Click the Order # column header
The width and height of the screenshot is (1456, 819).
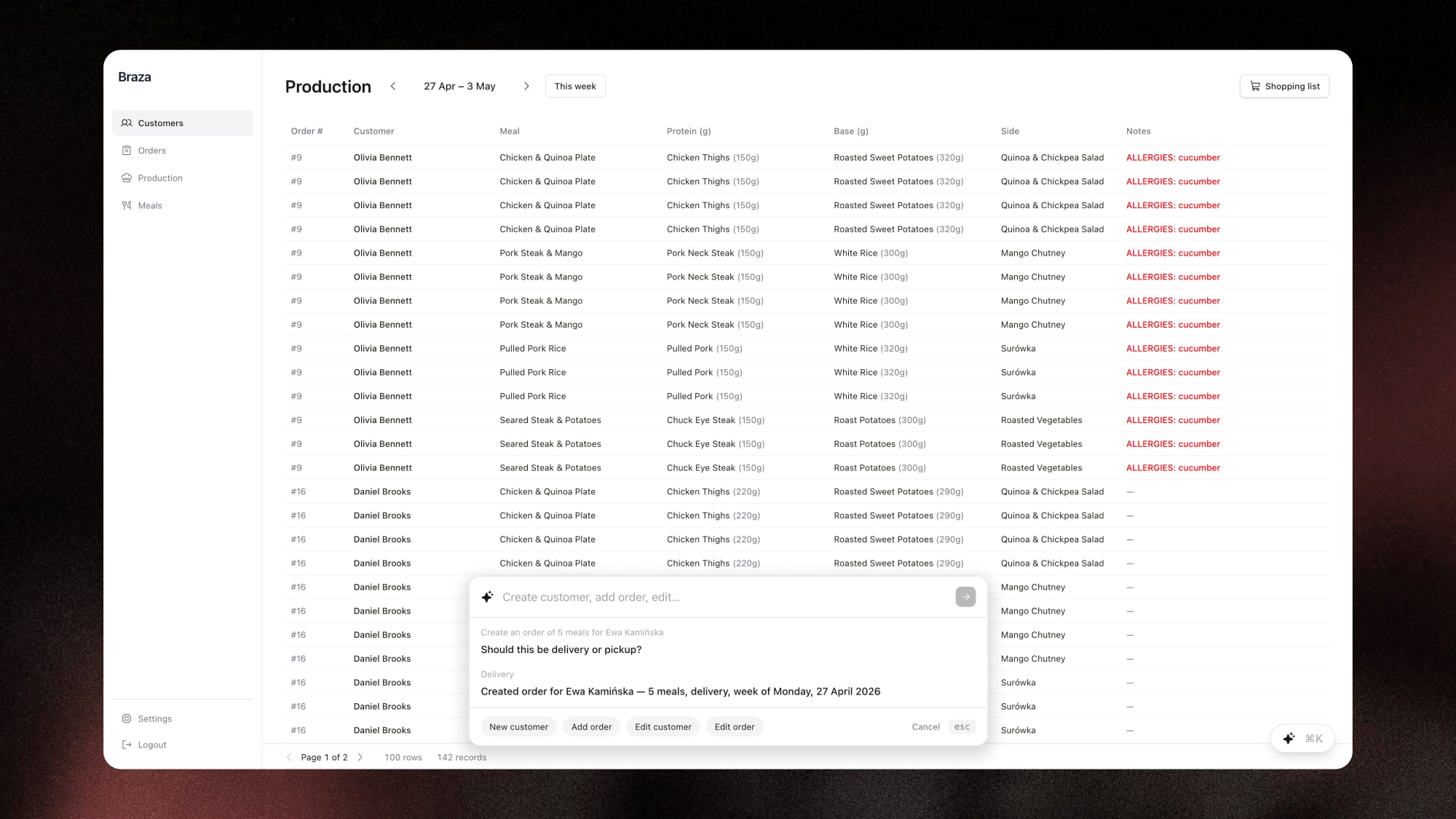306,131
